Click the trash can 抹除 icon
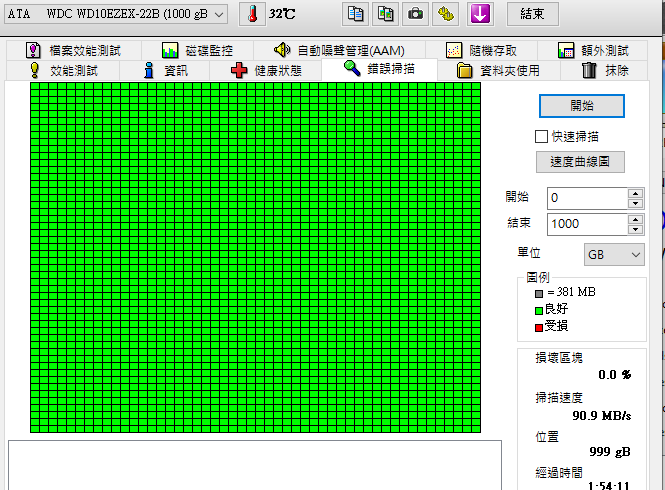Screen dimensions: 665x490 coord(589,70)
